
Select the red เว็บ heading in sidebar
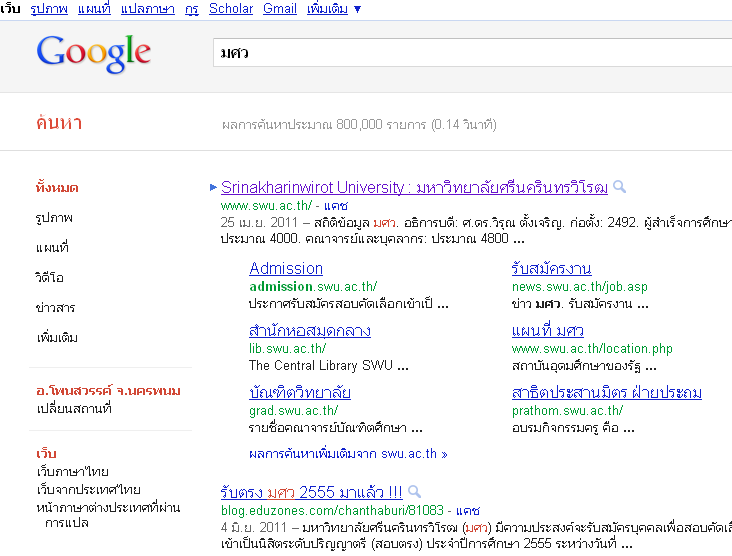tap(46, 453)
